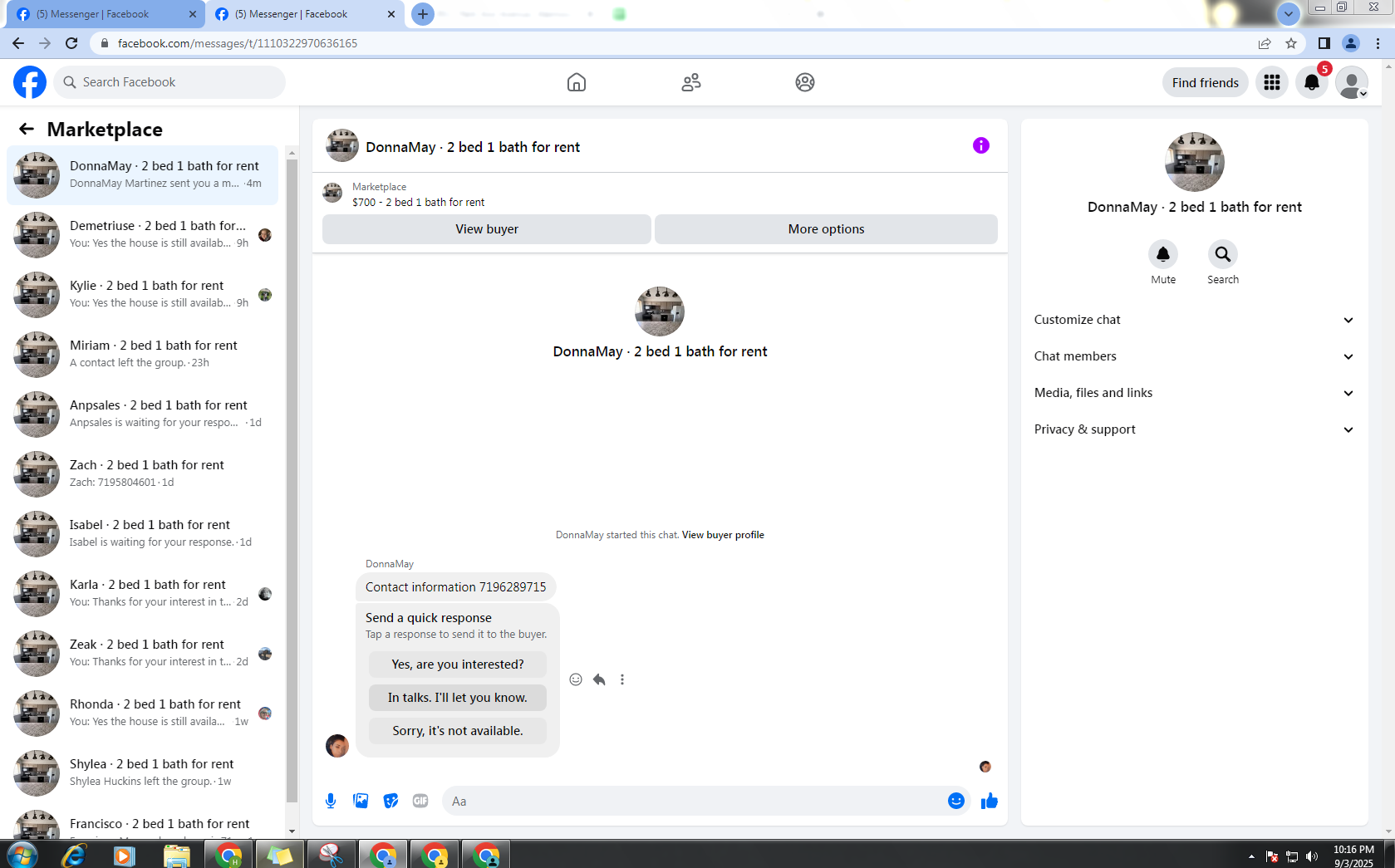Choose a GIF icon
Viewport: 1395px width, 868px height.
(420, 801)
